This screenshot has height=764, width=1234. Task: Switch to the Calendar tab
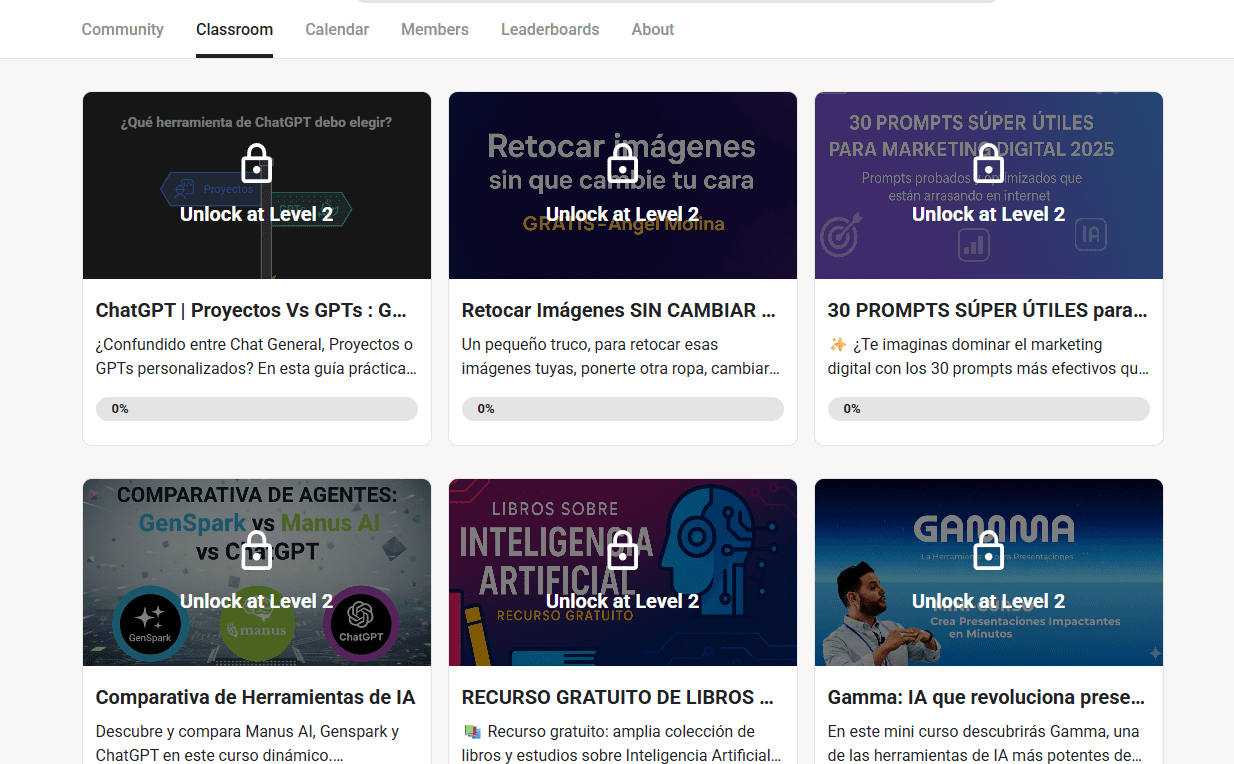[337, 30]
